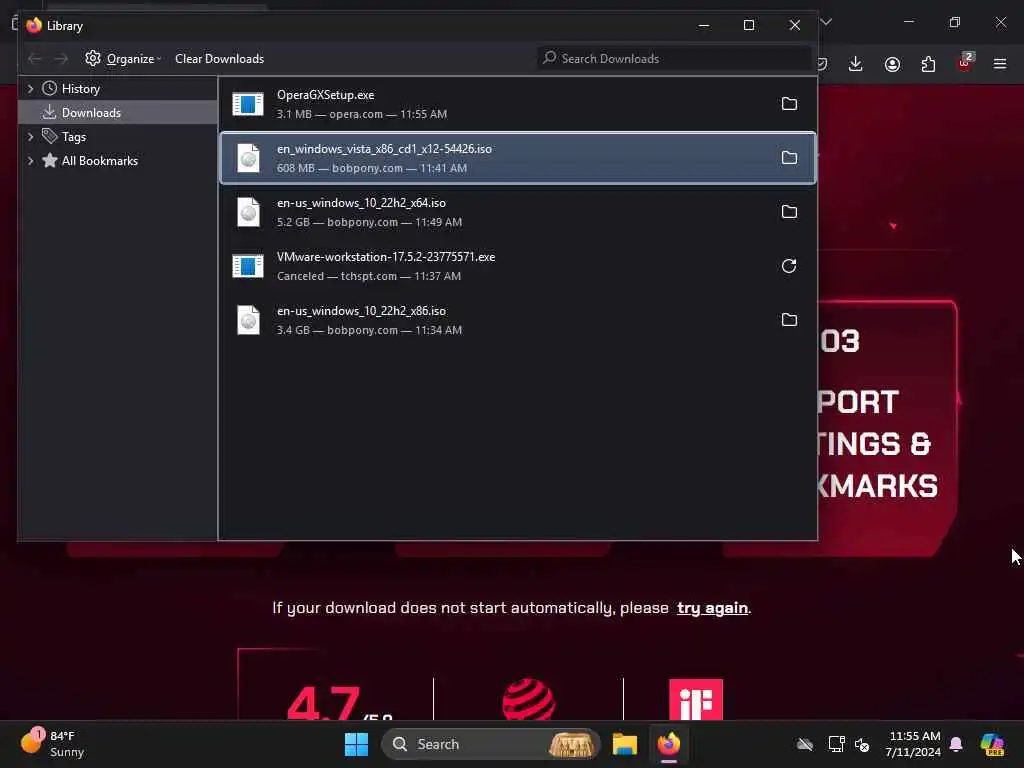Expand the History tree node
1024x768 pixels.
pyautogui.click(x=30, y=88)
